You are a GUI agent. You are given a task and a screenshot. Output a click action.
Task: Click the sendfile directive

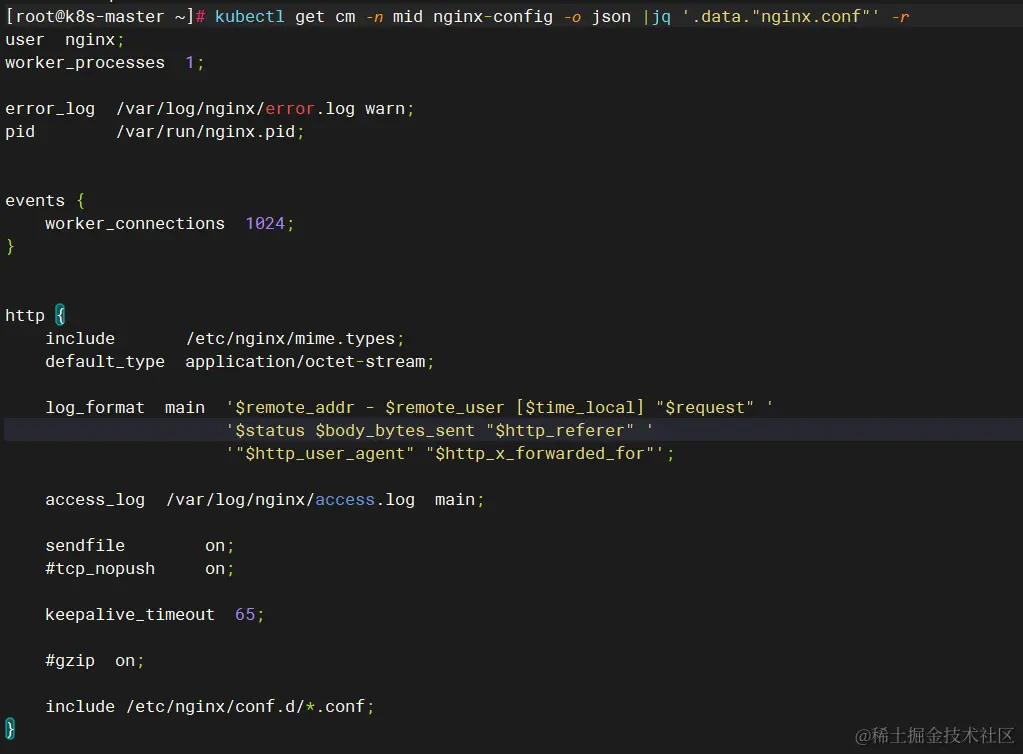coord(85,545)
